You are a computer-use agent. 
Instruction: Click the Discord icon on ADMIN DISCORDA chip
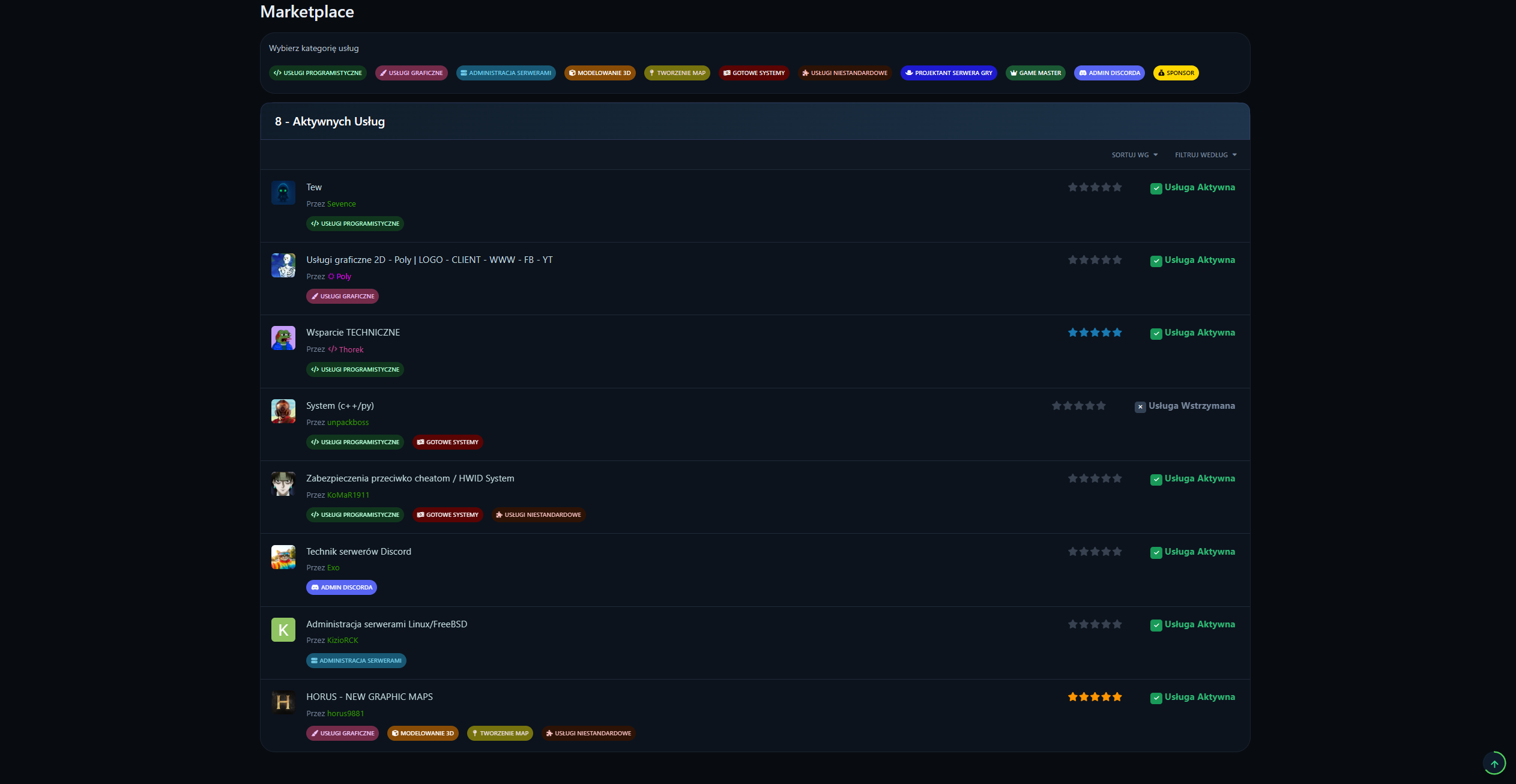pos(1084,73)
